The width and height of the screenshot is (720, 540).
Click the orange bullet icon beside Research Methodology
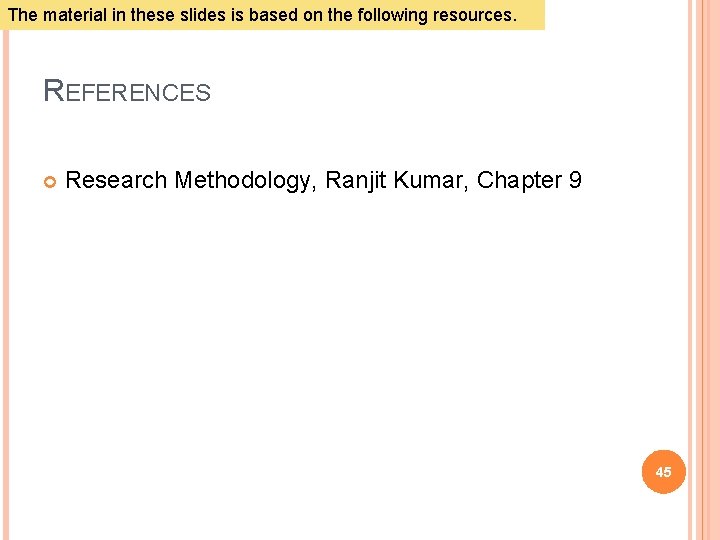(x=50, y=181)
